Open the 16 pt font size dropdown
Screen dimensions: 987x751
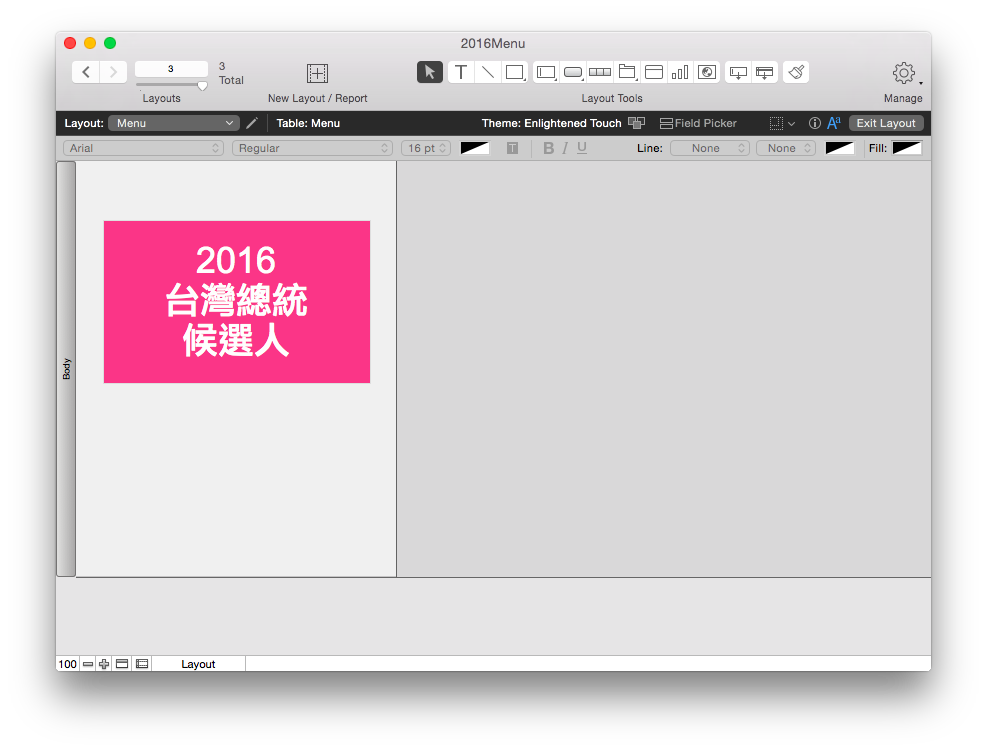point(425,147)
